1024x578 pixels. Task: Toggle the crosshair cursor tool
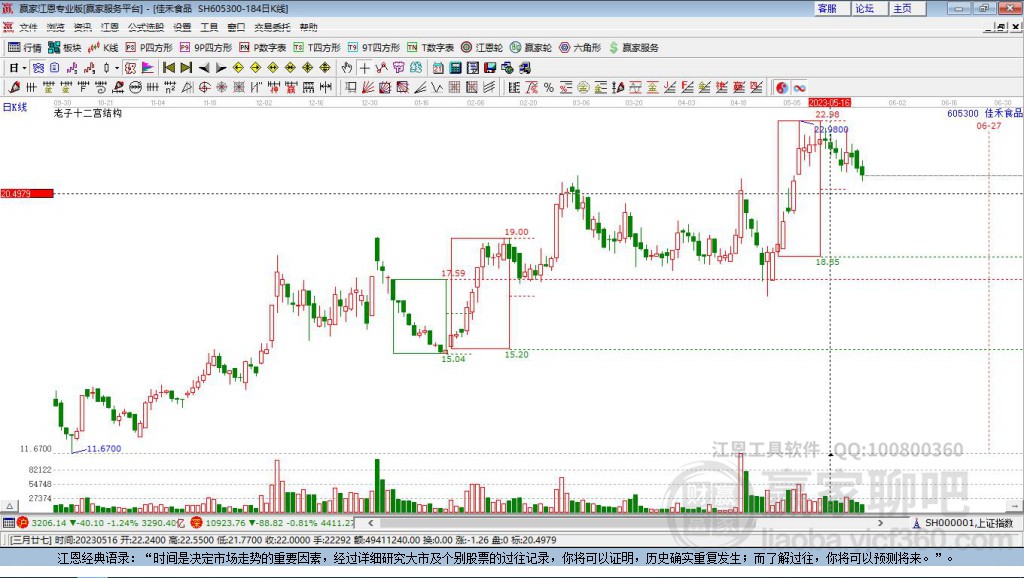[x=364, y=68]
